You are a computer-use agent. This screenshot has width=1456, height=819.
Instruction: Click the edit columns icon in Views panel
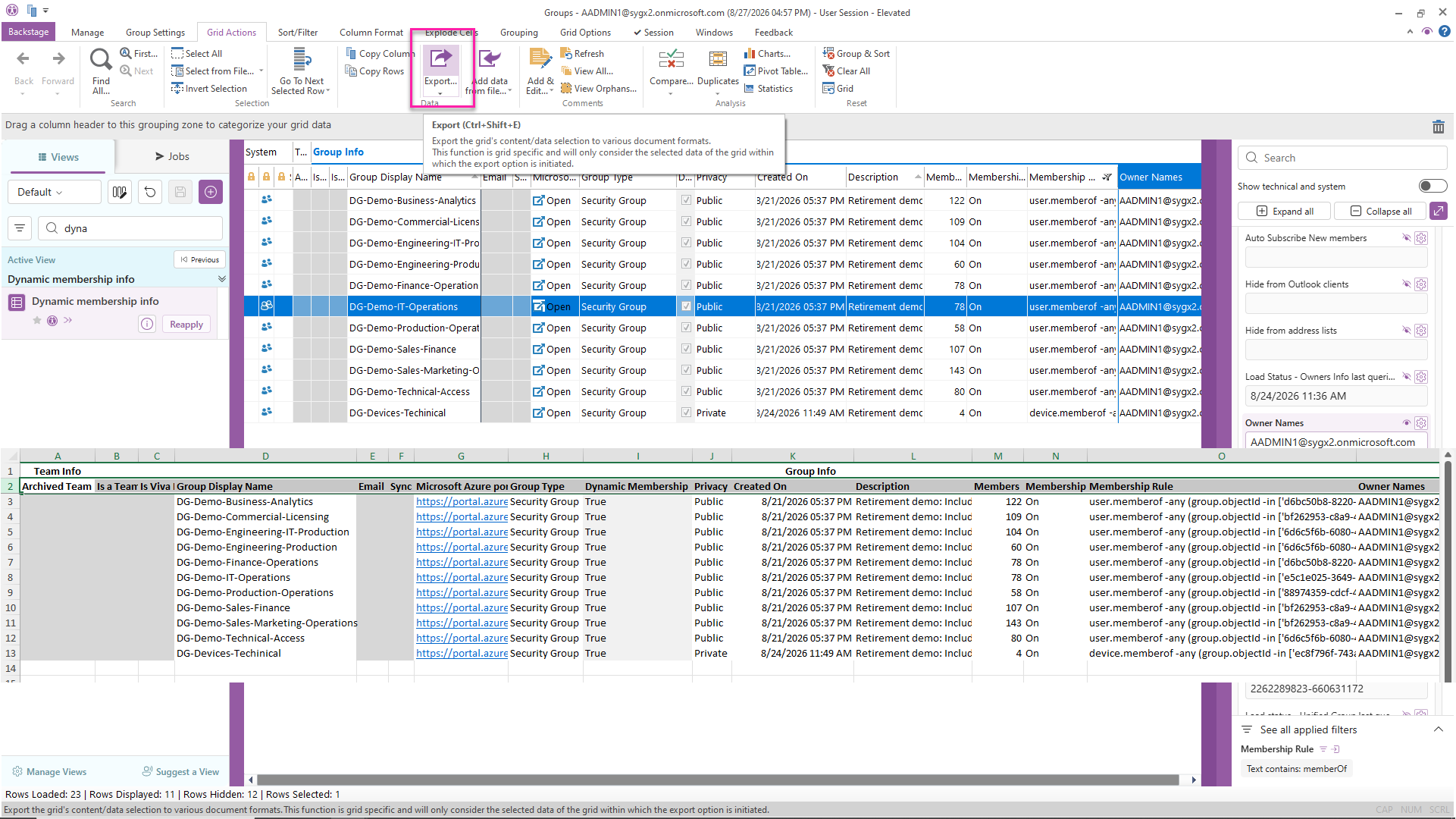pos(120,192)
